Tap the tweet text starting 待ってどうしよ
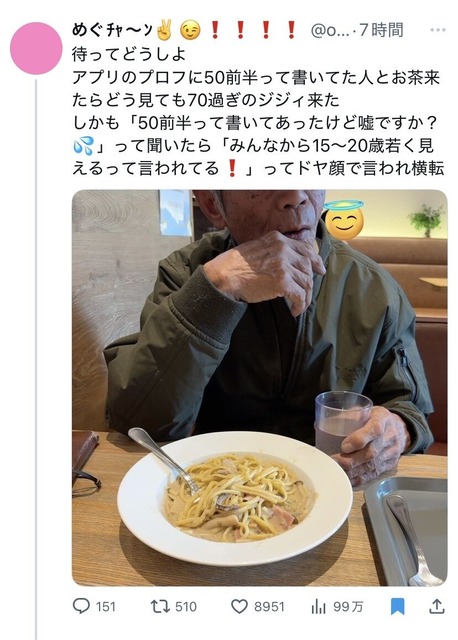 (258, 111)
